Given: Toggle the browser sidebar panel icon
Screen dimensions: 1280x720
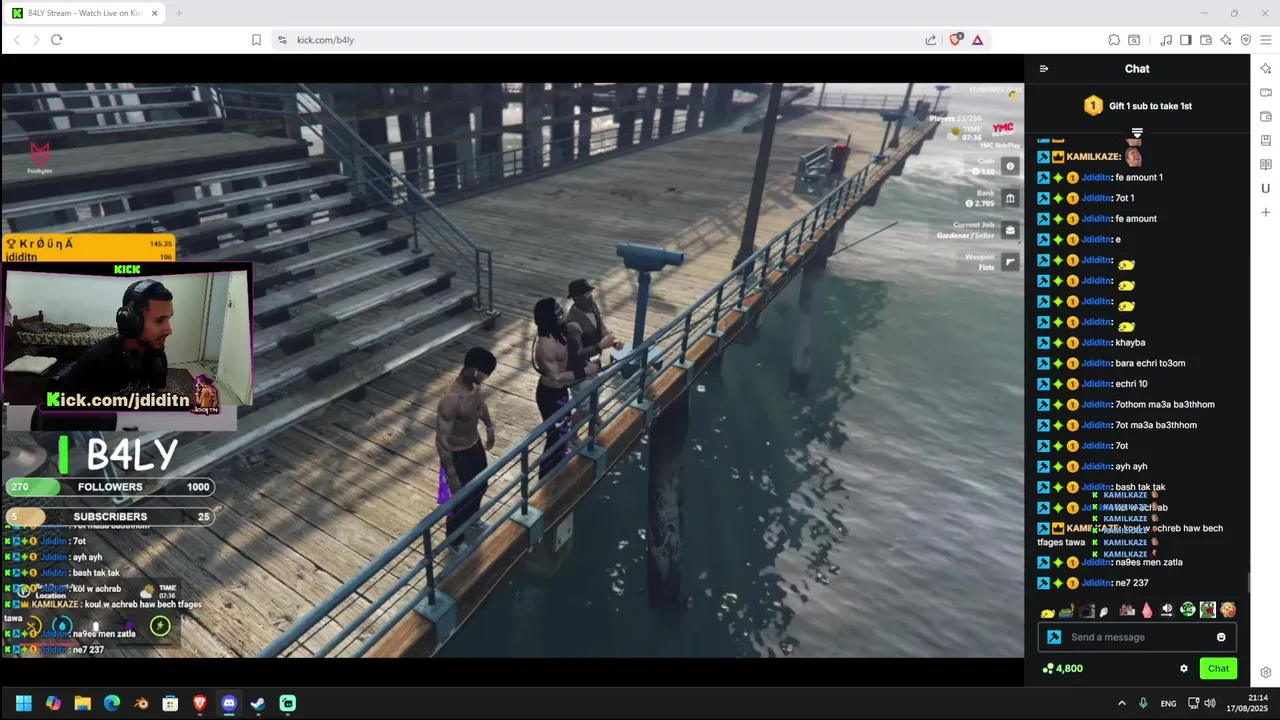Looking at the screenshot, I should point(1186,40).
